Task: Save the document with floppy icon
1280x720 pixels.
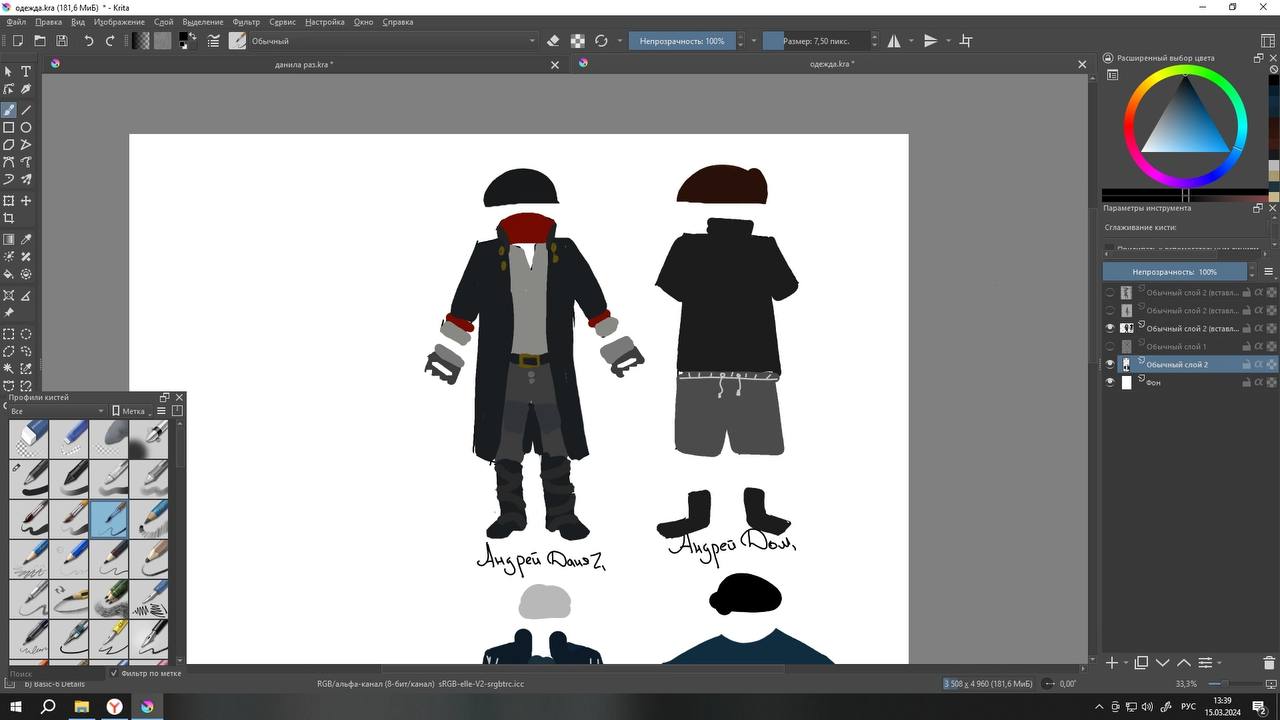Action: (x=62, y=41)
